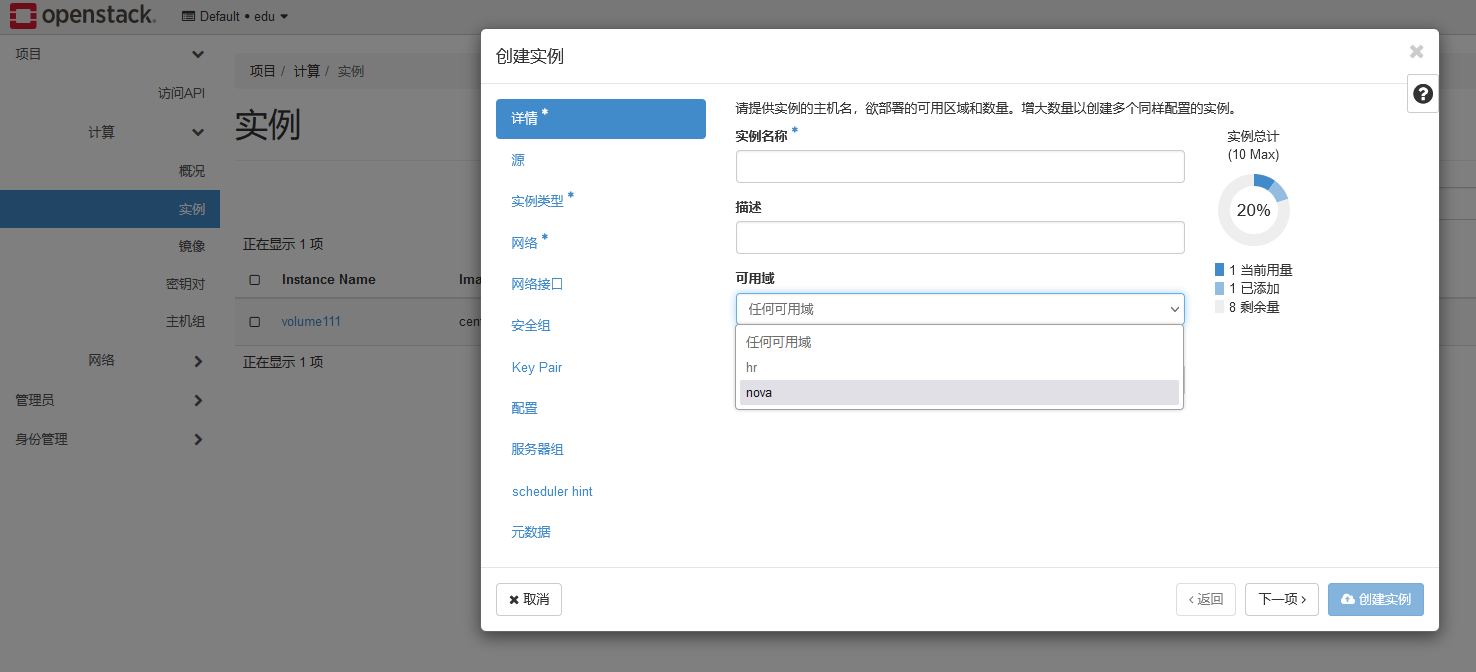Open the Default edu project dropdown

click(235, 16)
